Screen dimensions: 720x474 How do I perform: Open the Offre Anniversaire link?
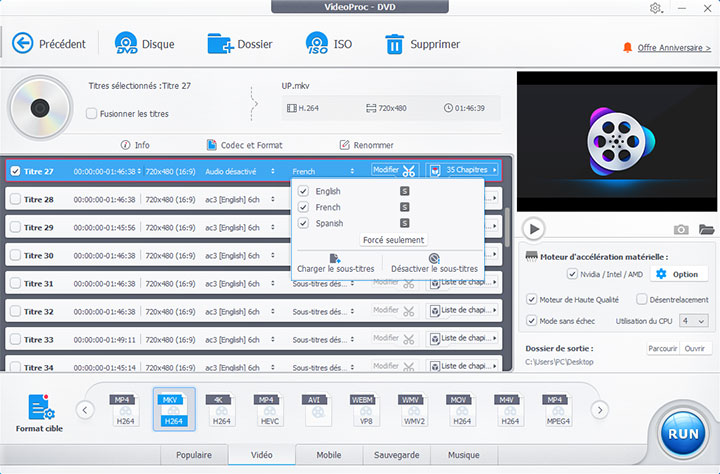point(674,48)
